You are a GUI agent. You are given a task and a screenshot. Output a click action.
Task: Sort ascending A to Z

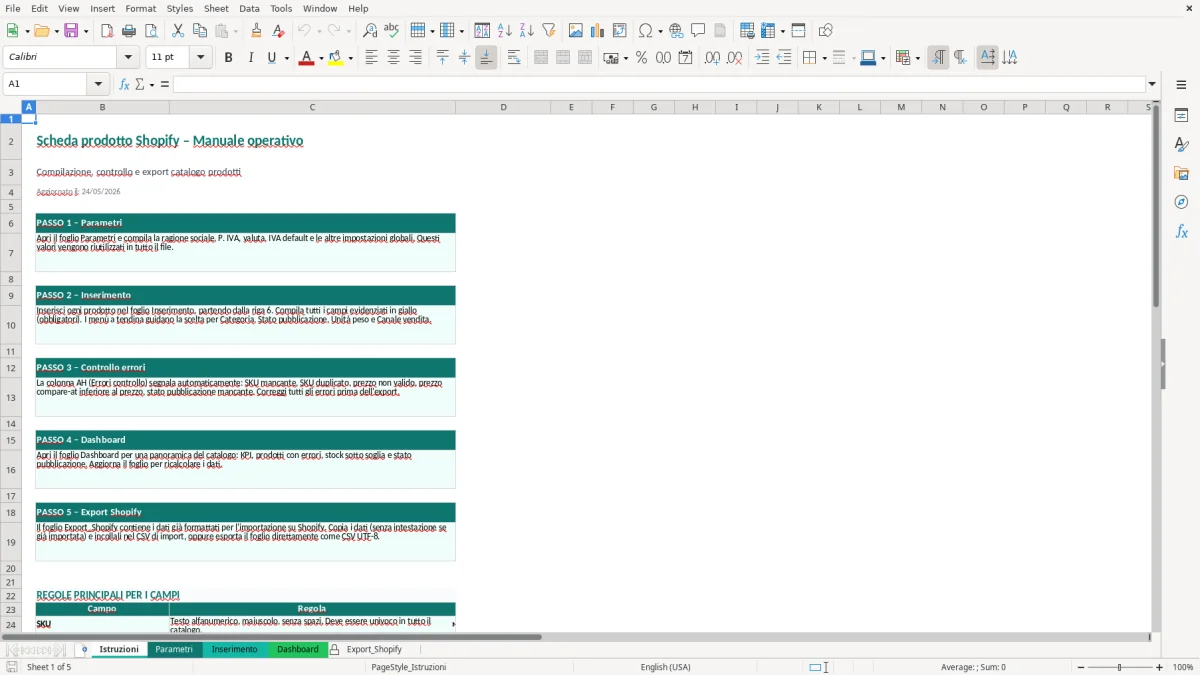point(505,31)
